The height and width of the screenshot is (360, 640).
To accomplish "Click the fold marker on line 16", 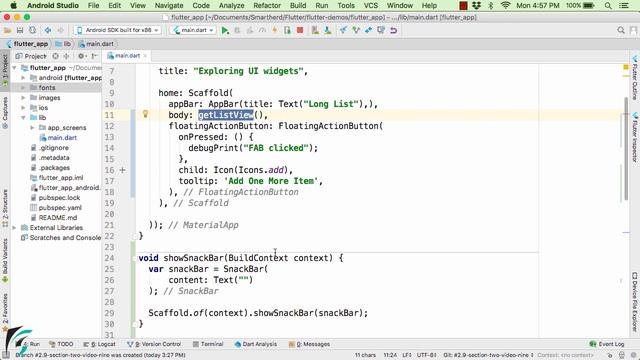I will tap(122, 170).
